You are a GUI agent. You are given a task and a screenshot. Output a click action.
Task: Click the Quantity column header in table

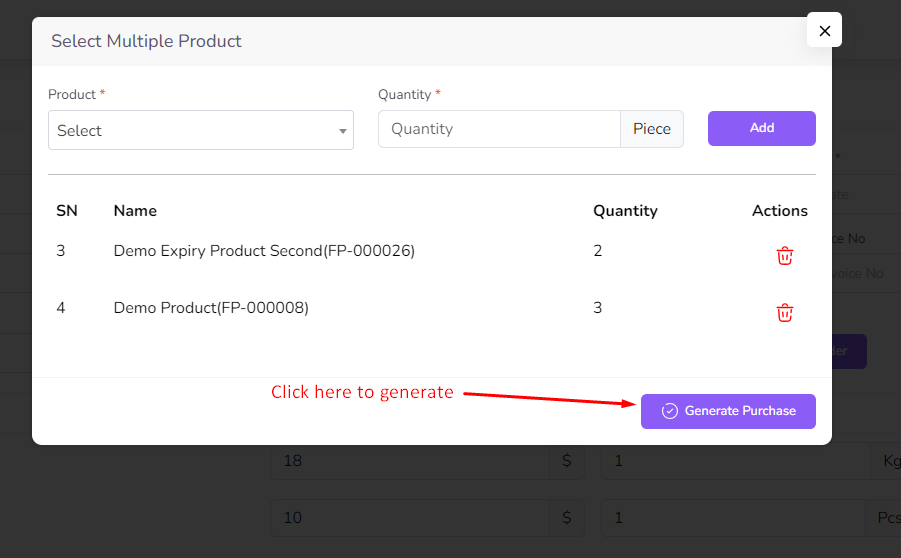point(625,211)
